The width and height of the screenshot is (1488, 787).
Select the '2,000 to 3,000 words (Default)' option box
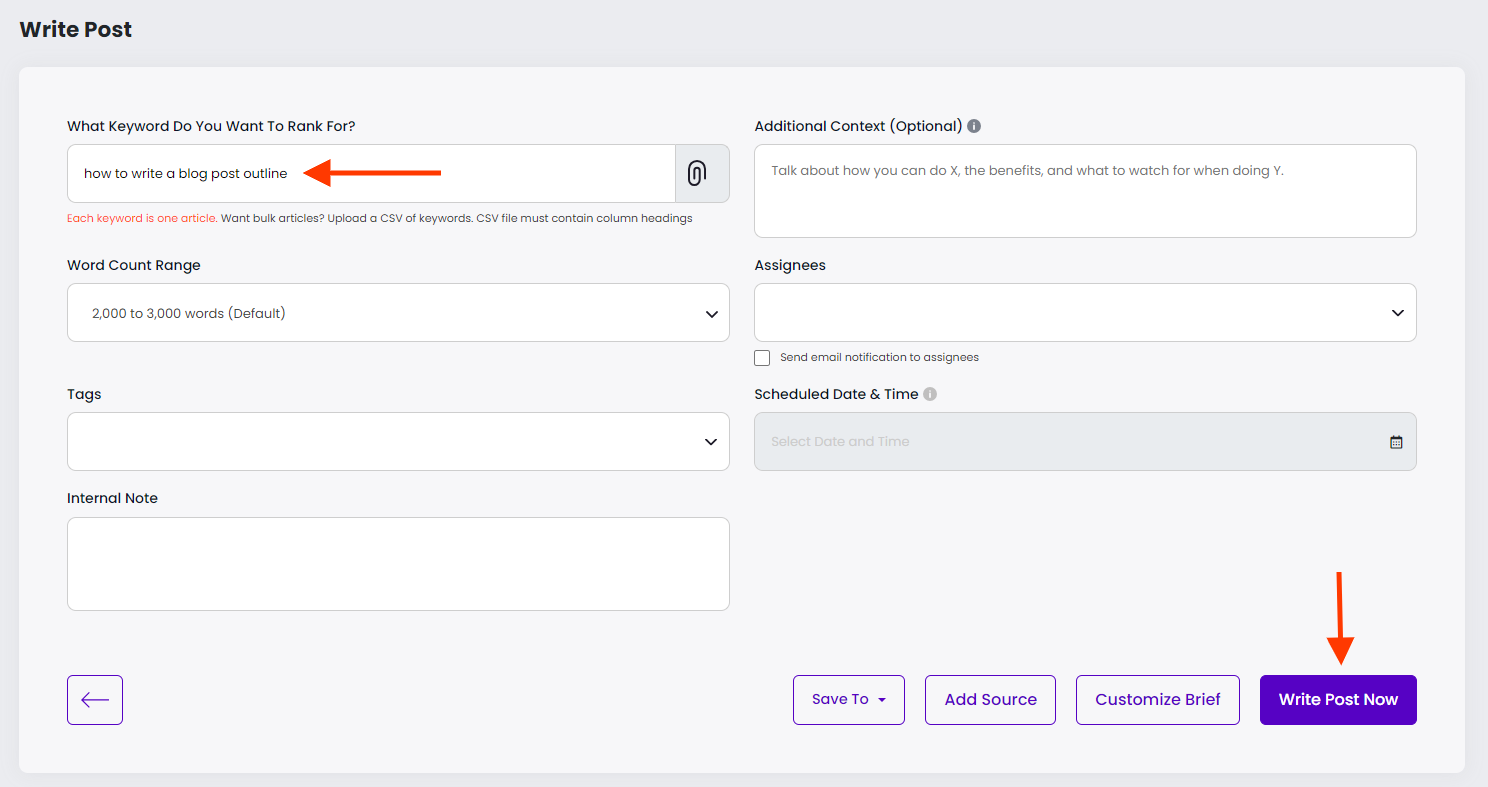click(x=380, y=313)
